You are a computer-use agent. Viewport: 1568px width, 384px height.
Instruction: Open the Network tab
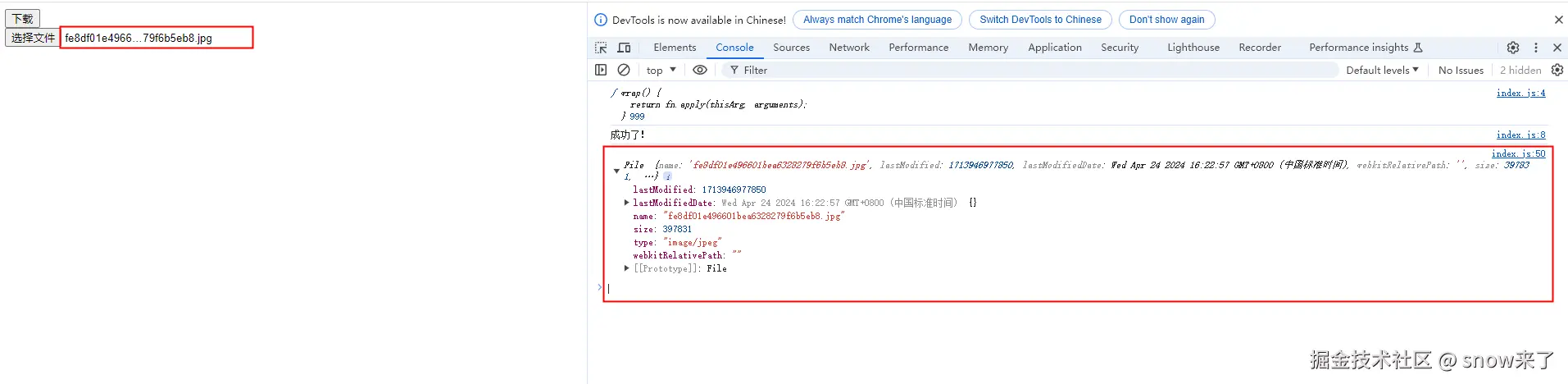[849, 48]
